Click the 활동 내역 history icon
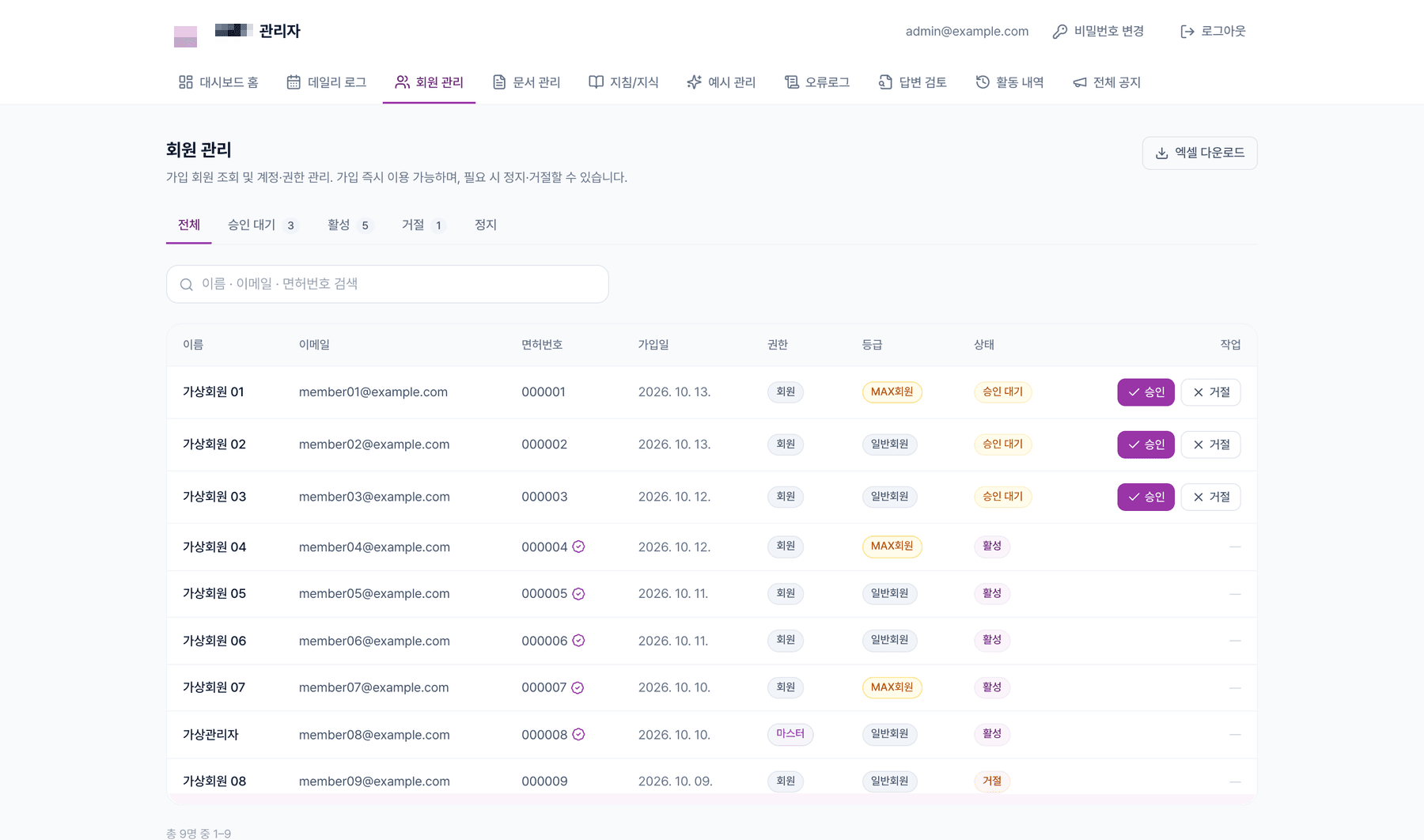 pyautogui.click(x=983, y=82)
